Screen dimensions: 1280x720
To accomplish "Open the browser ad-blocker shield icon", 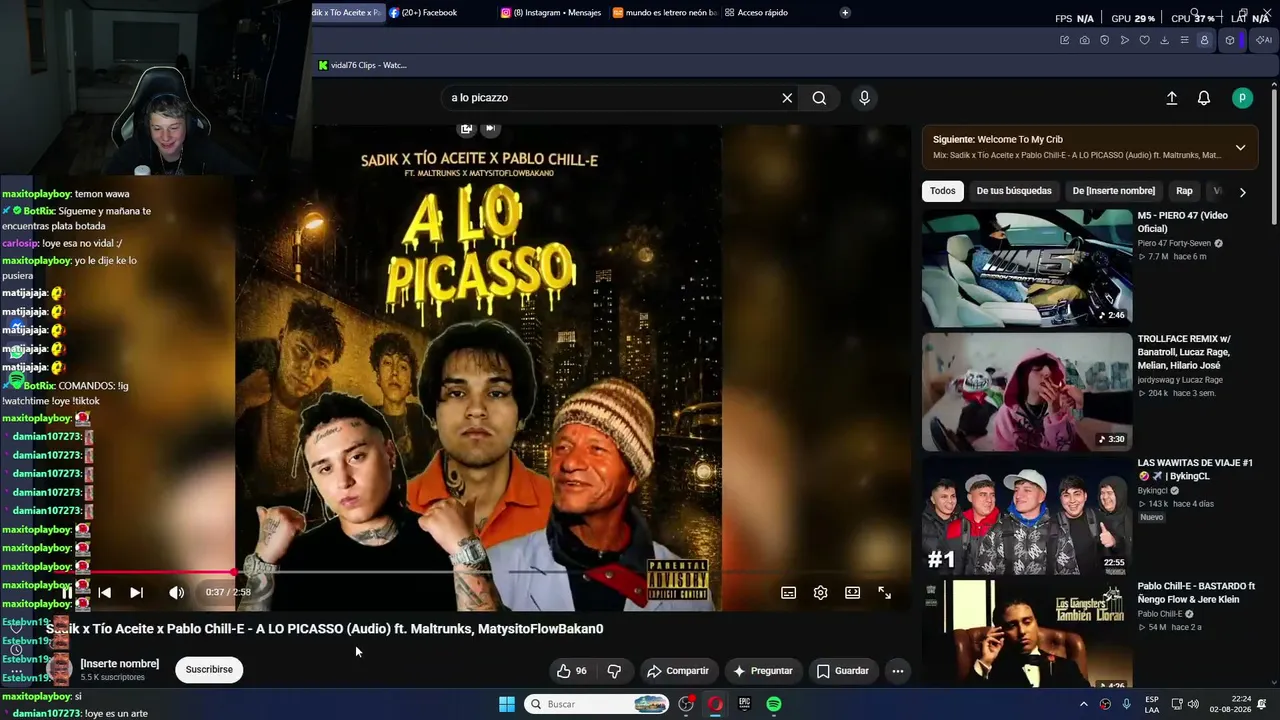I will [x=1104, y=40].
